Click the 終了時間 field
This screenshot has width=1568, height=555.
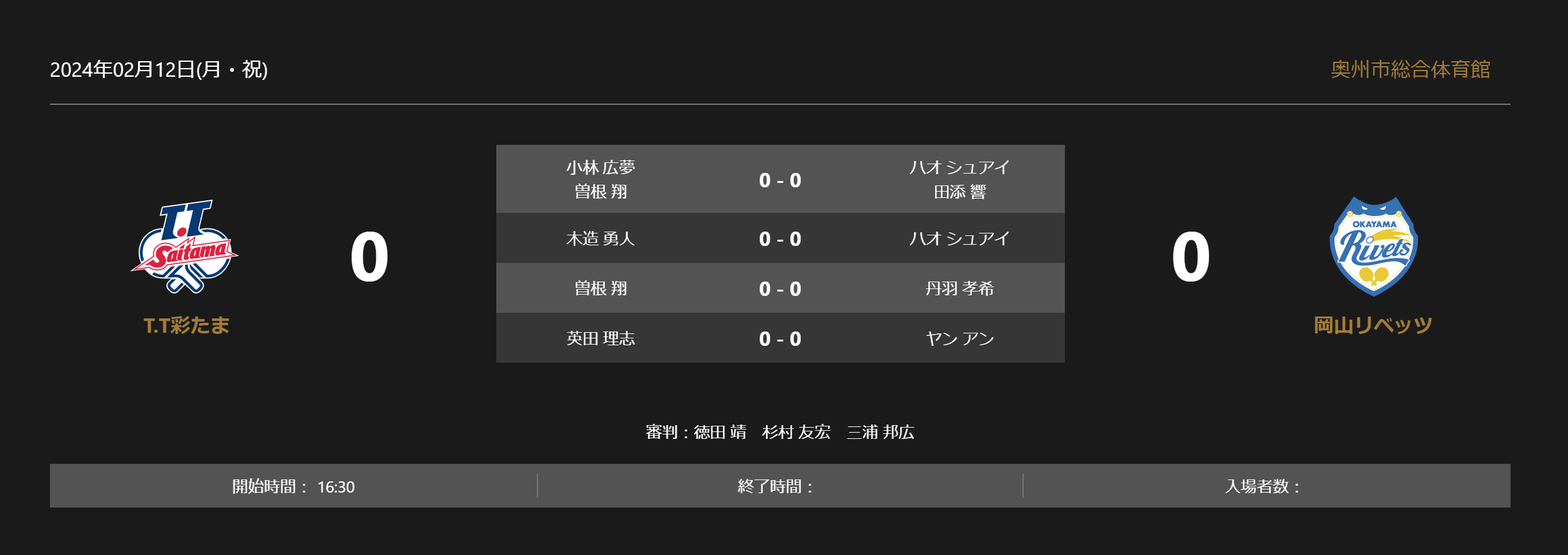coord(780,486)
